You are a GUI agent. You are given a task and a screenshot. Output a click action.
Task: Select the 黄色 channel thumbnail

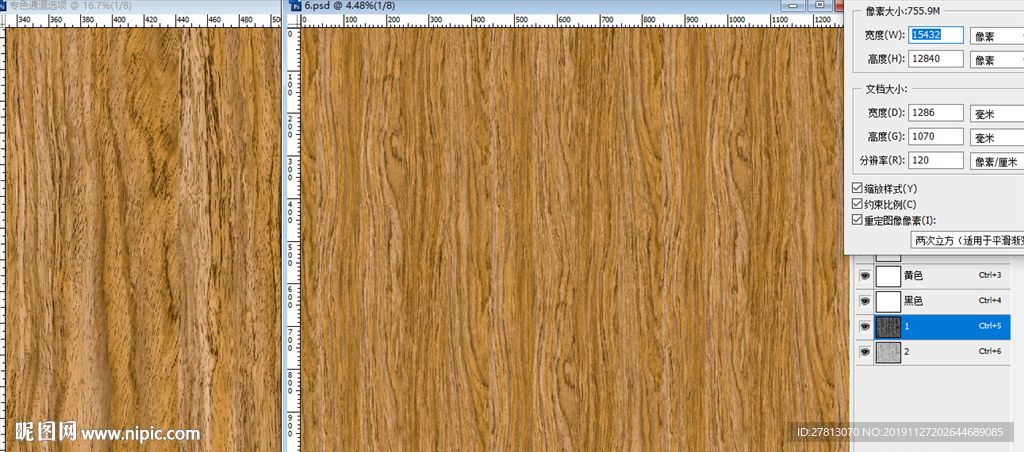888,276
